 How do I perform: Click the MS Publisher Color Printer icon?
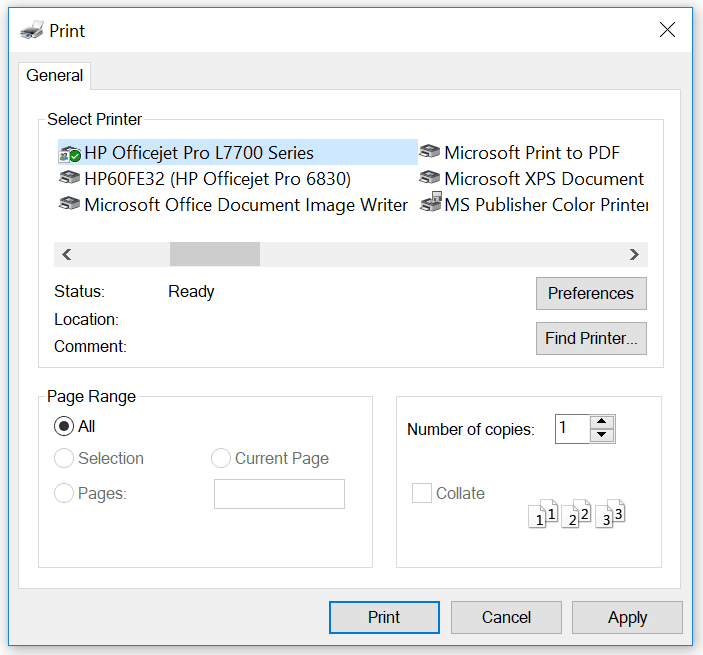coord(431,202)
